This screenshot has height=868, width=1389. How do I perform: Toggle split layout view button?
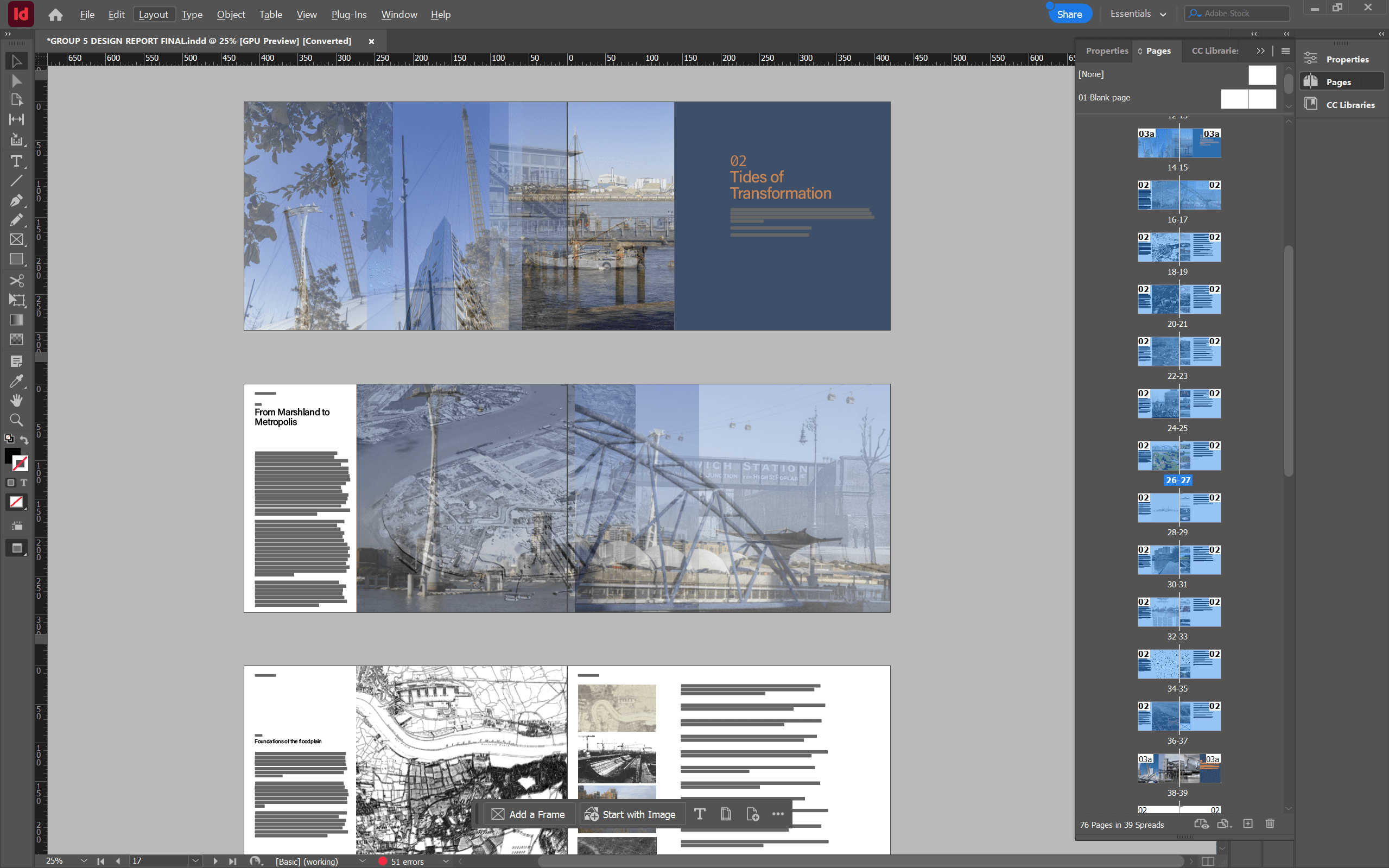pos(1208,860)
